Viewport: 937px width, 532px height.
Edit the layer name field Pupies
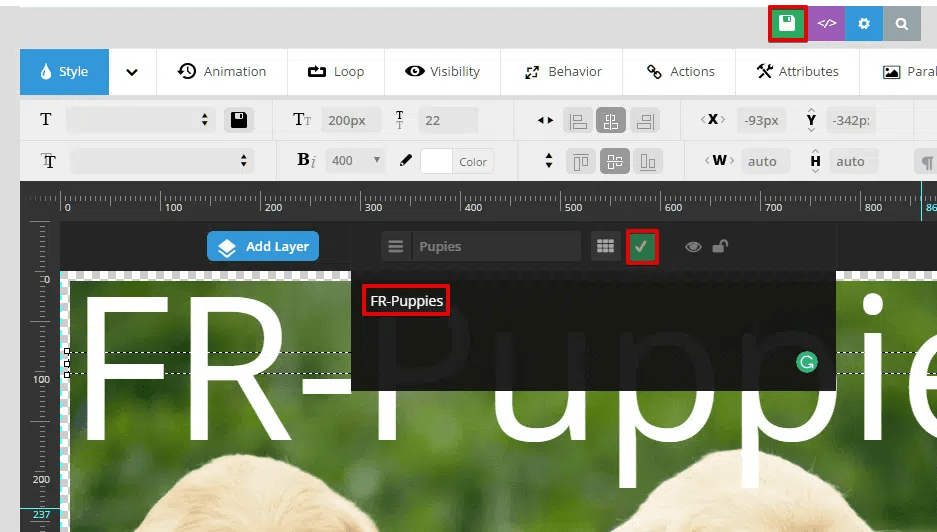[x=497, y=246]
